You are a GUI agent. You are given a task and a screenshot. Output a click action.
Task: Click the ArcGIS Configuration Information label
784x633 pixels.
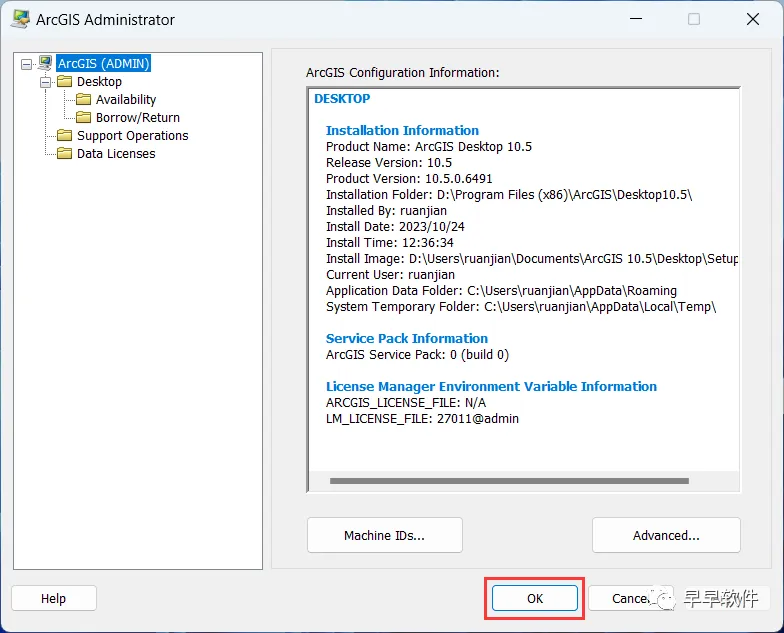coord(402,72)
